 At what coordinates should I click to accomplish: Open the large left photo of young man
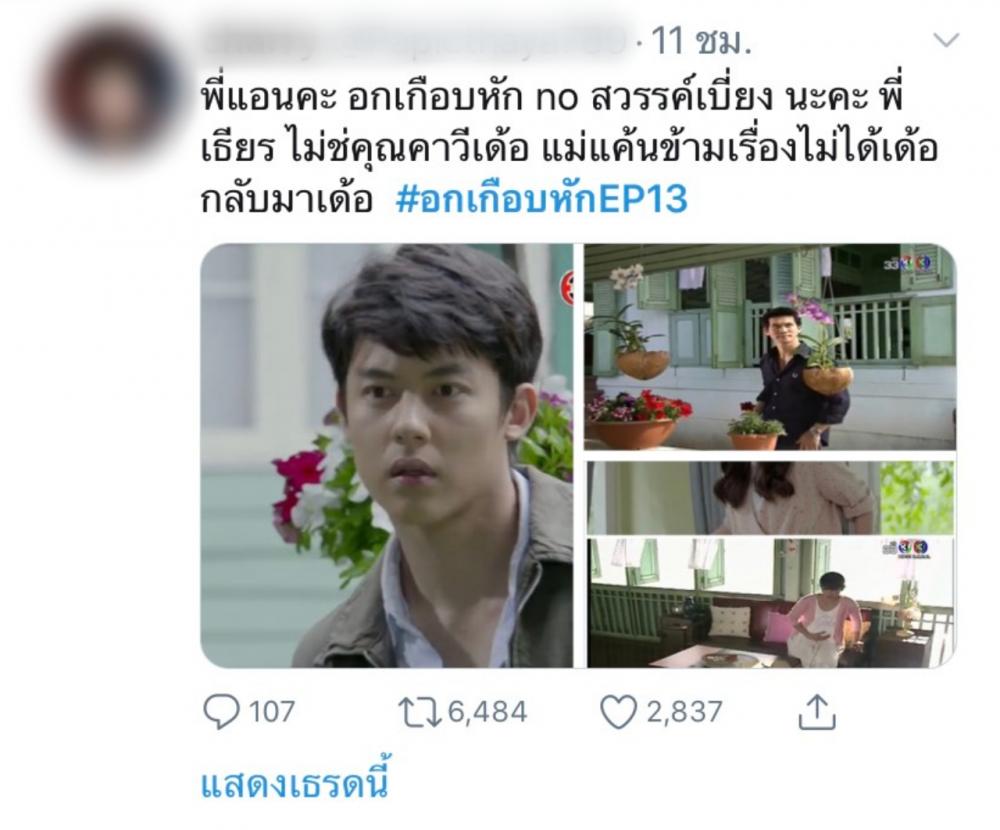pos(386,456)
